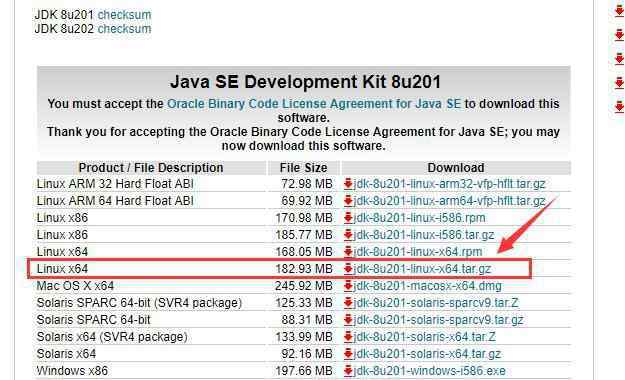This screenshot has height=380, width=625.
Task: Open Oracle Binary Code License Agreement link
Action: point(314,104)
